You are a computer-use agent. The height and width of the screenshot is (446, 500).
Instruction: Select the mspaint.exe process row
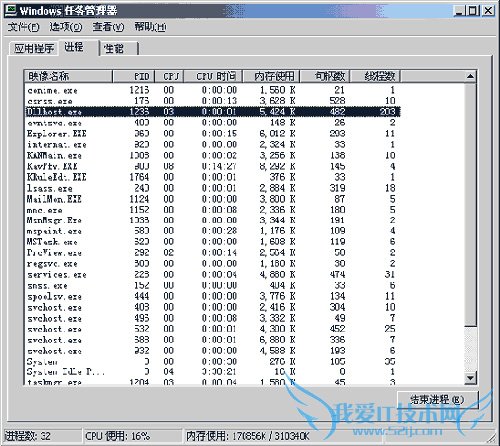click(x=213, y=231)
